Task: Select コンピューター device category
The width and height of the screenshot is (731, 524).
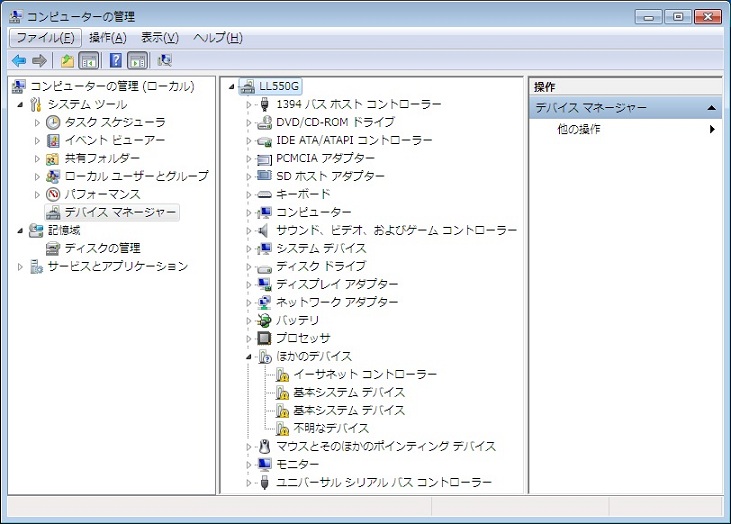Action: click(x=314, y=213)
